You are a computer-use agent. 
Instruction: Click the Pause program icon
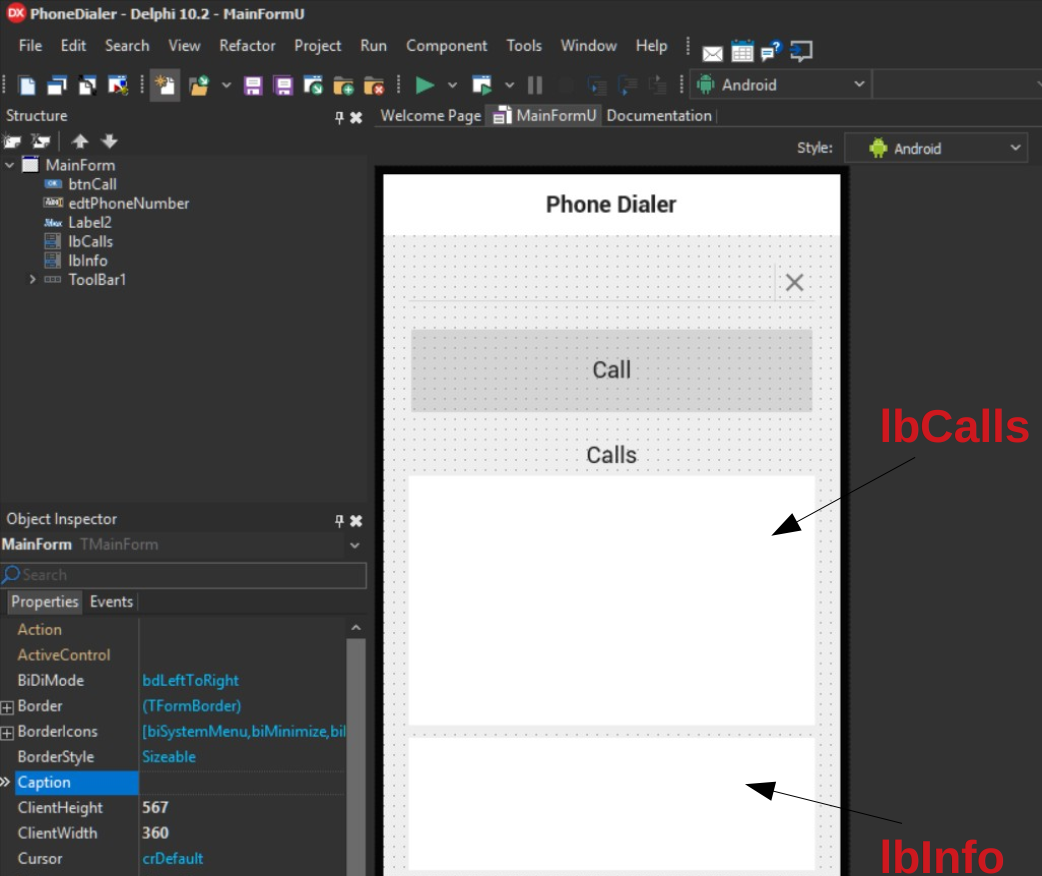point(534,85)
